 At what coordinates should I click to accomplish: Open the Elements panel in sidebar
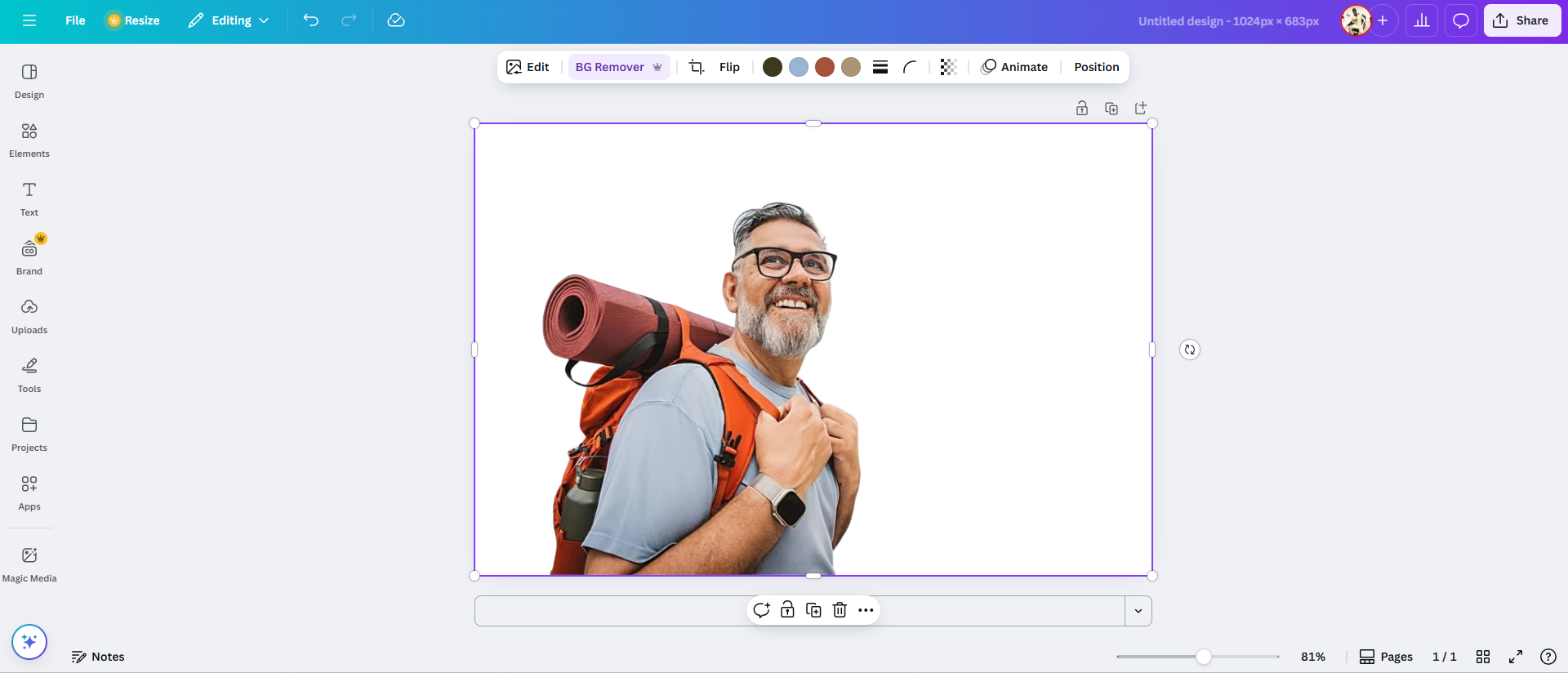29,140
